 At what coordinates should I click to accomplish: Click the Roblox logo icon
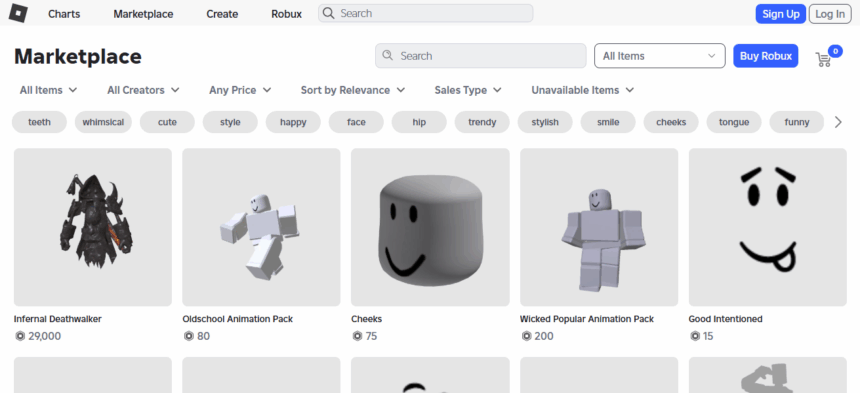pos(18,13)
